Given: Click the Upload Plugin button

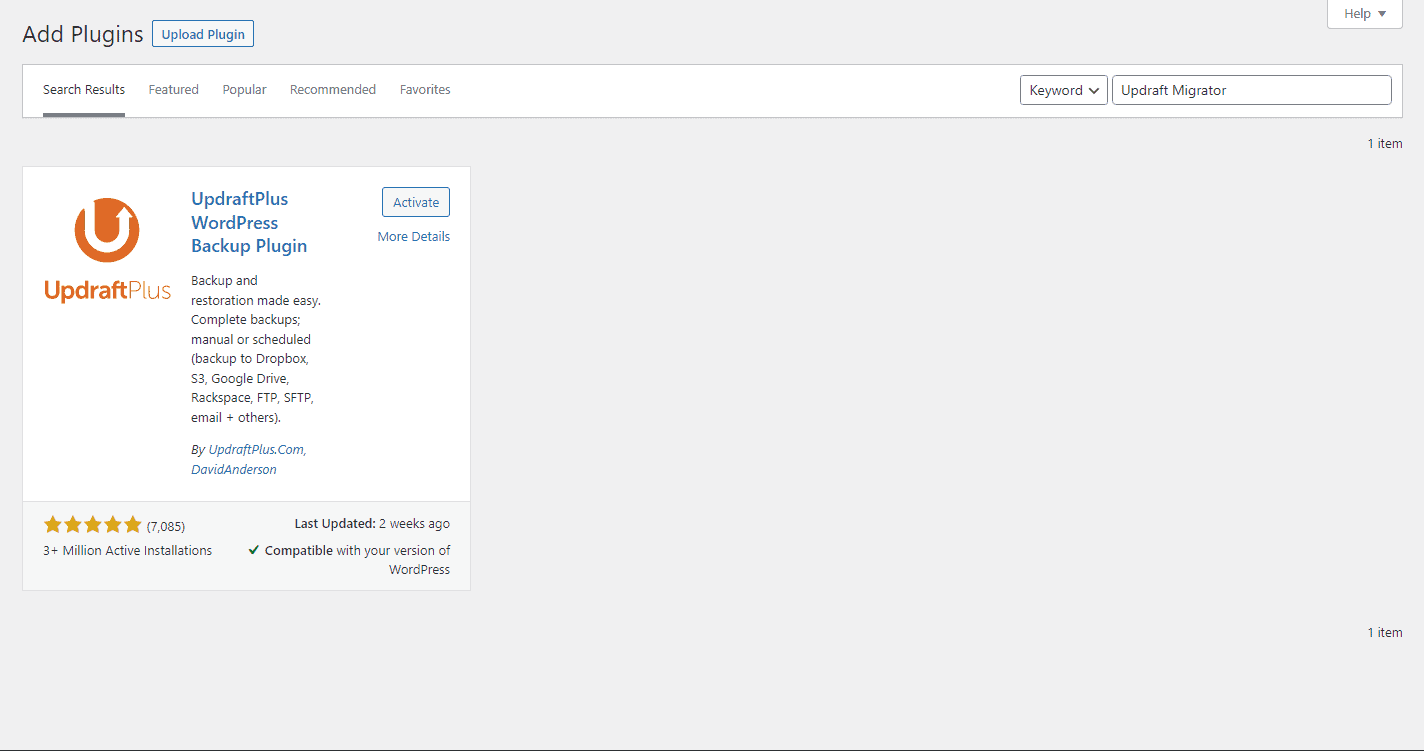Looking at the screenshot, I should pyautogui.click(x=203, y=34).
